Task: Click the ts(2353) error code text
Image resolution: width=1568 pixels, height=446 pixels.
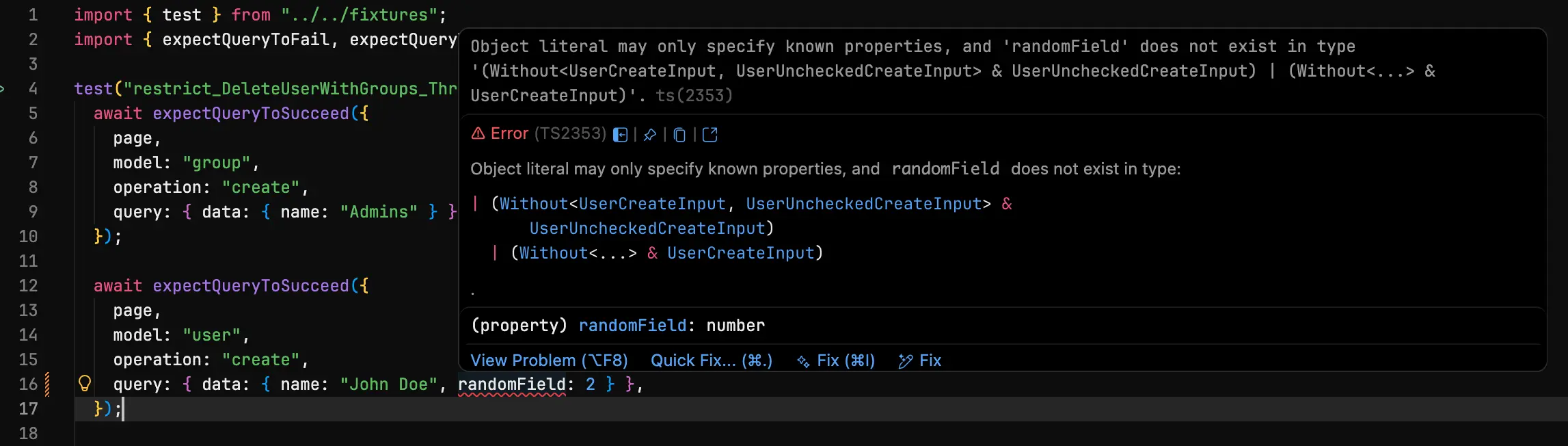Action: point(694,96)
